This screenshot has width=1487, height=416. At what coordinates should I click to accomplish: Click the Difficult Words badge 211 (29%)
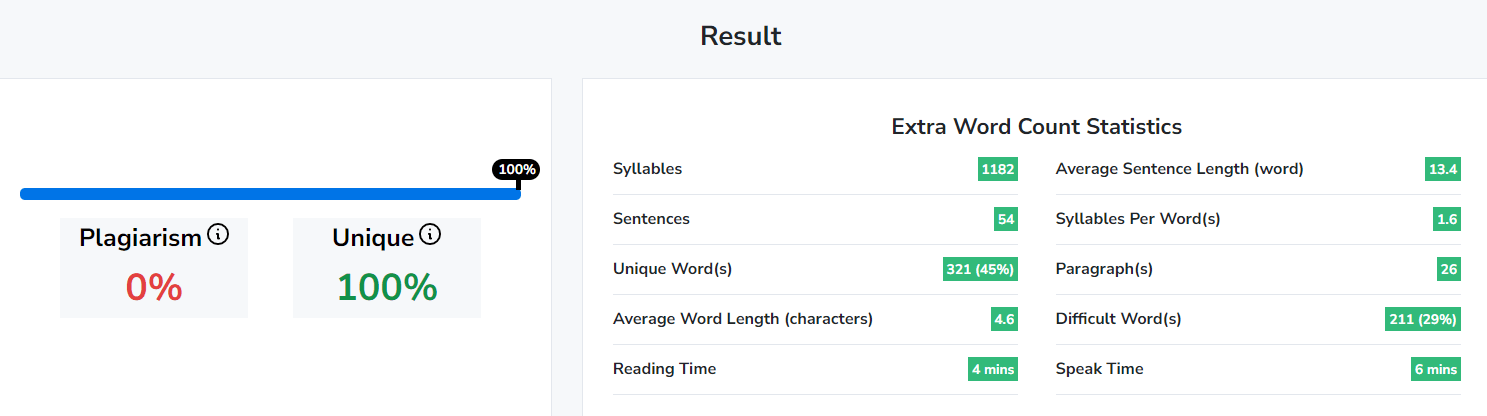(1422, 319)
